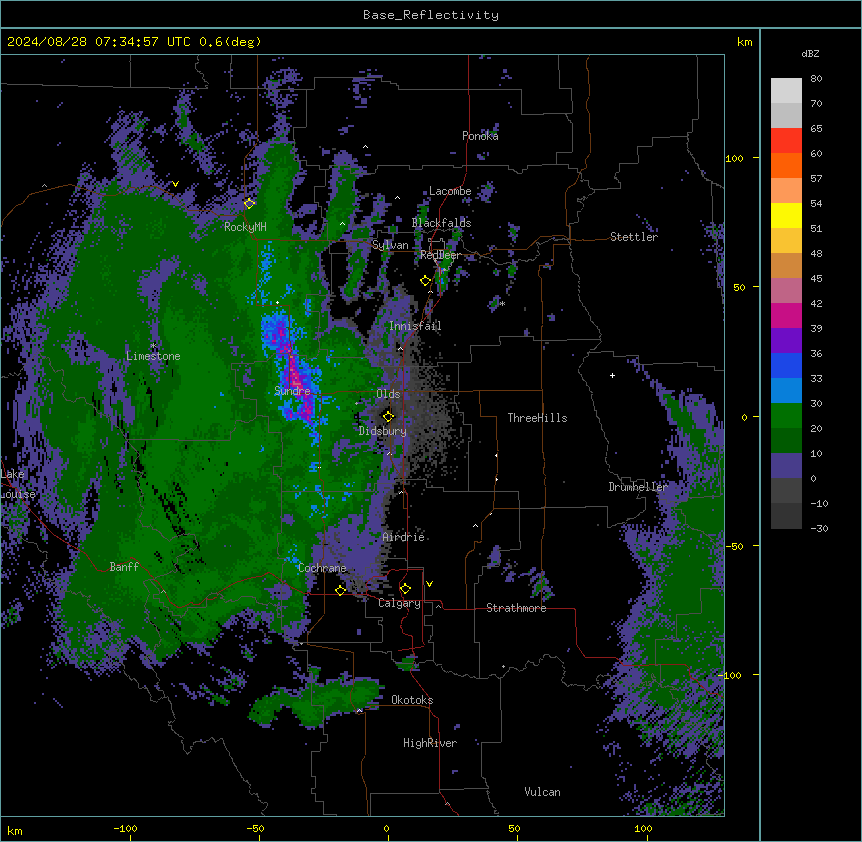Click the Strathmore town label
862x842 pixels.
[x=516, y=608]
